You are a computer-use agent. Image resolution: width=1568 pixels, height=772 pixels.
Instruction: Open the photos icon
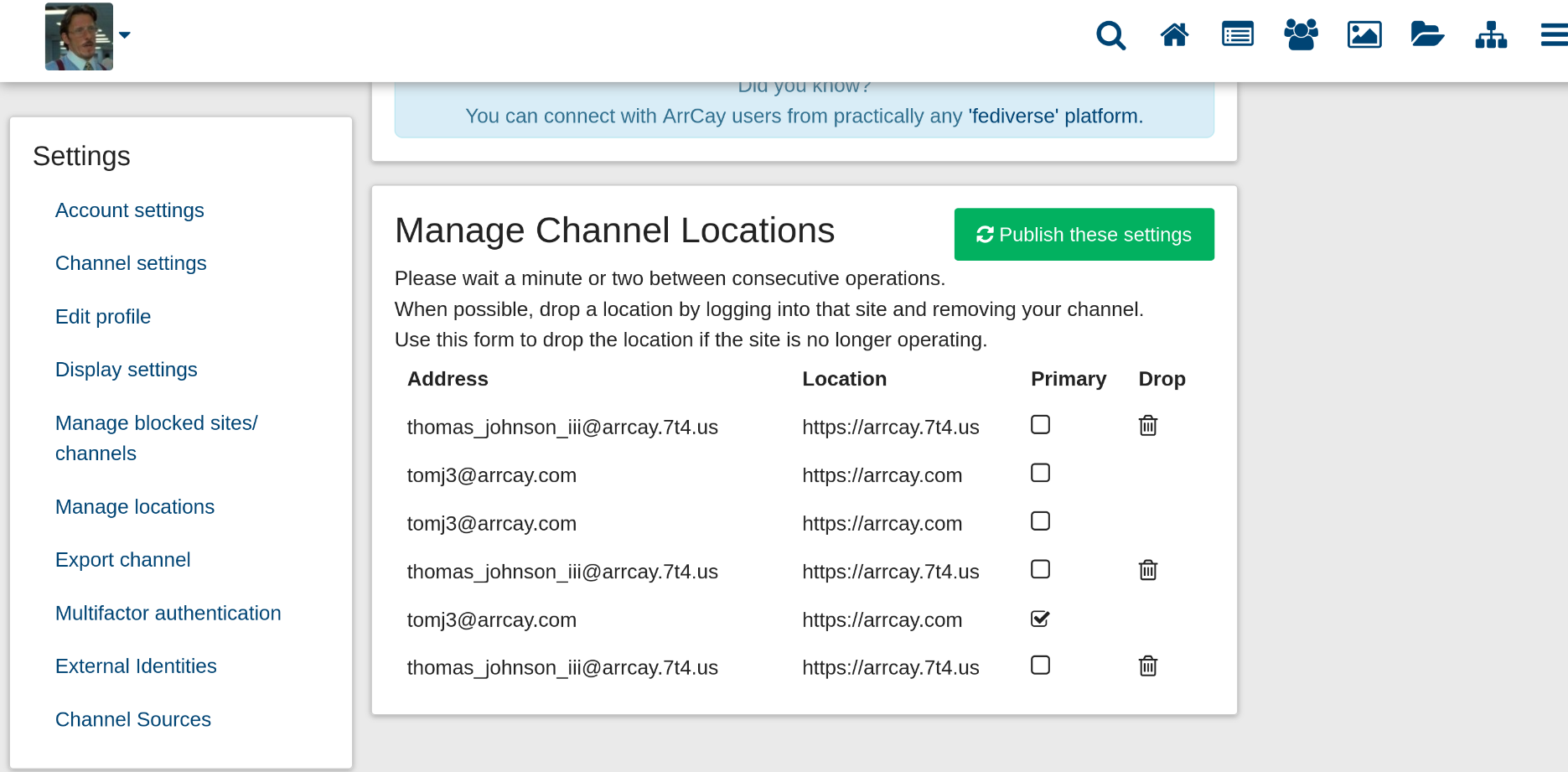point(1364,35)
